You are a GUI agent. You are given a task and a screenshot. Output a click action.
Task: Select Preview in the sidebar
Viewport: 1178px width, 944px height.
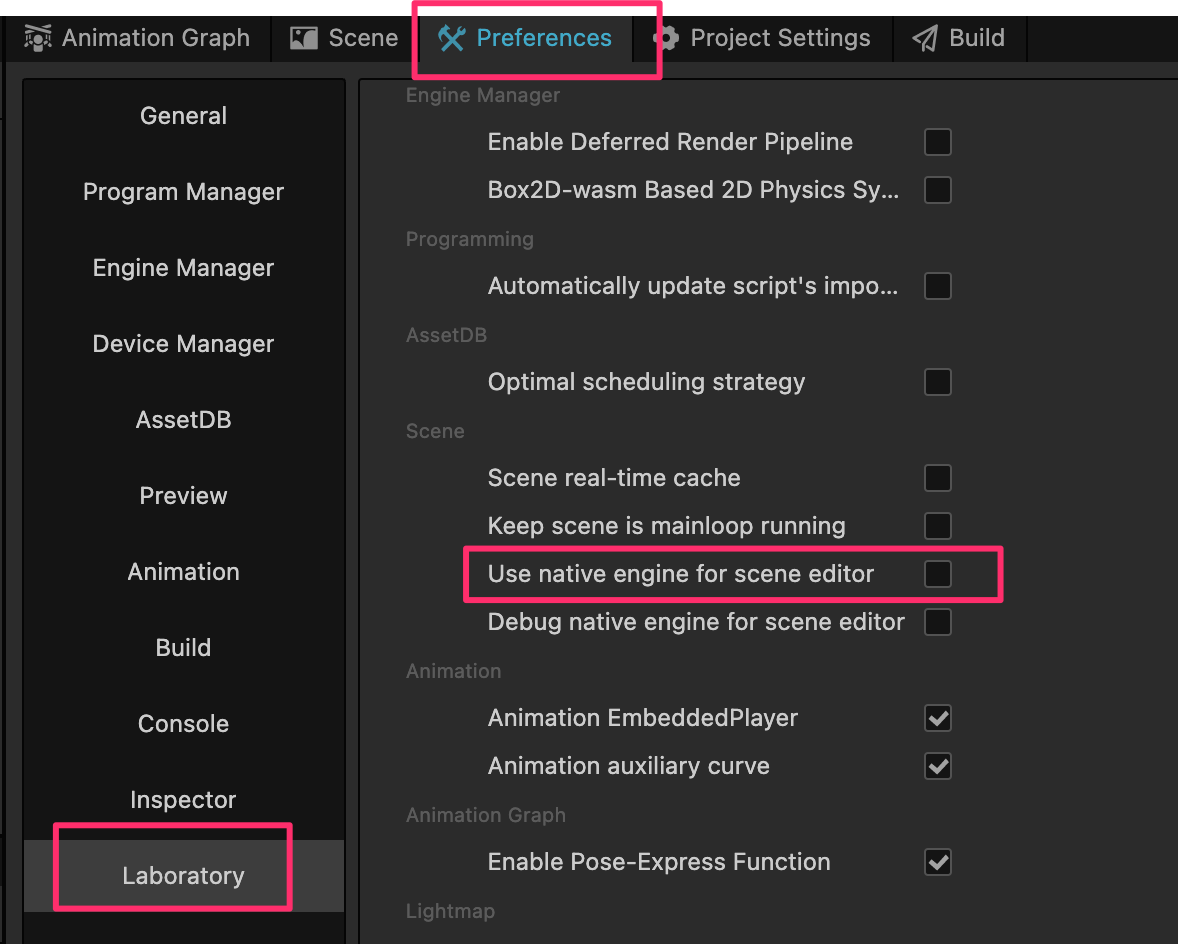click(x=183, y=495)
